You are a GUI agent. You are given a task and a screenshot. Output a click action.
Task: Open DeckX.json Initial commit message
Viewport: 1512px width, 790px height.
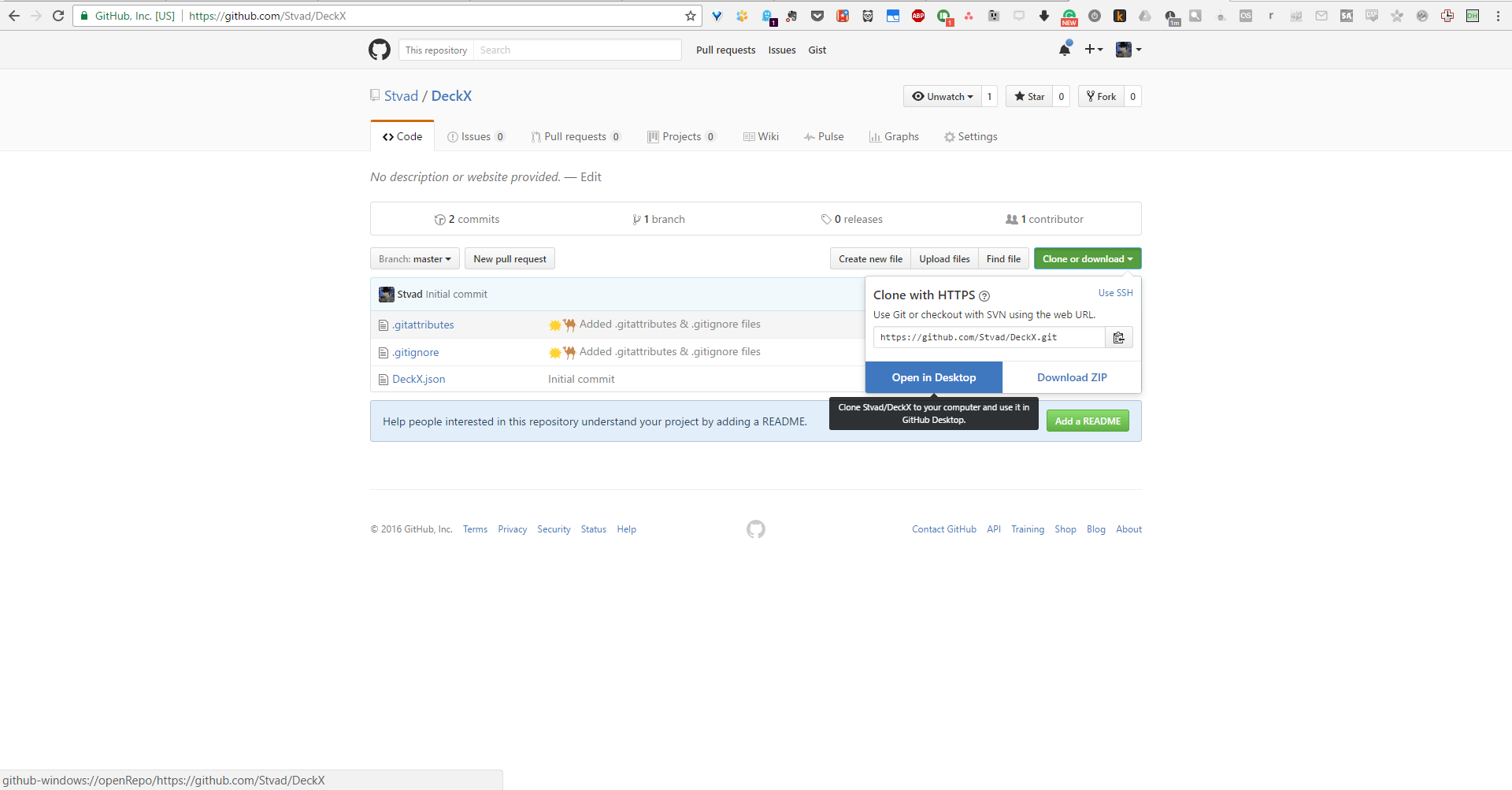[x=581, y=379]
